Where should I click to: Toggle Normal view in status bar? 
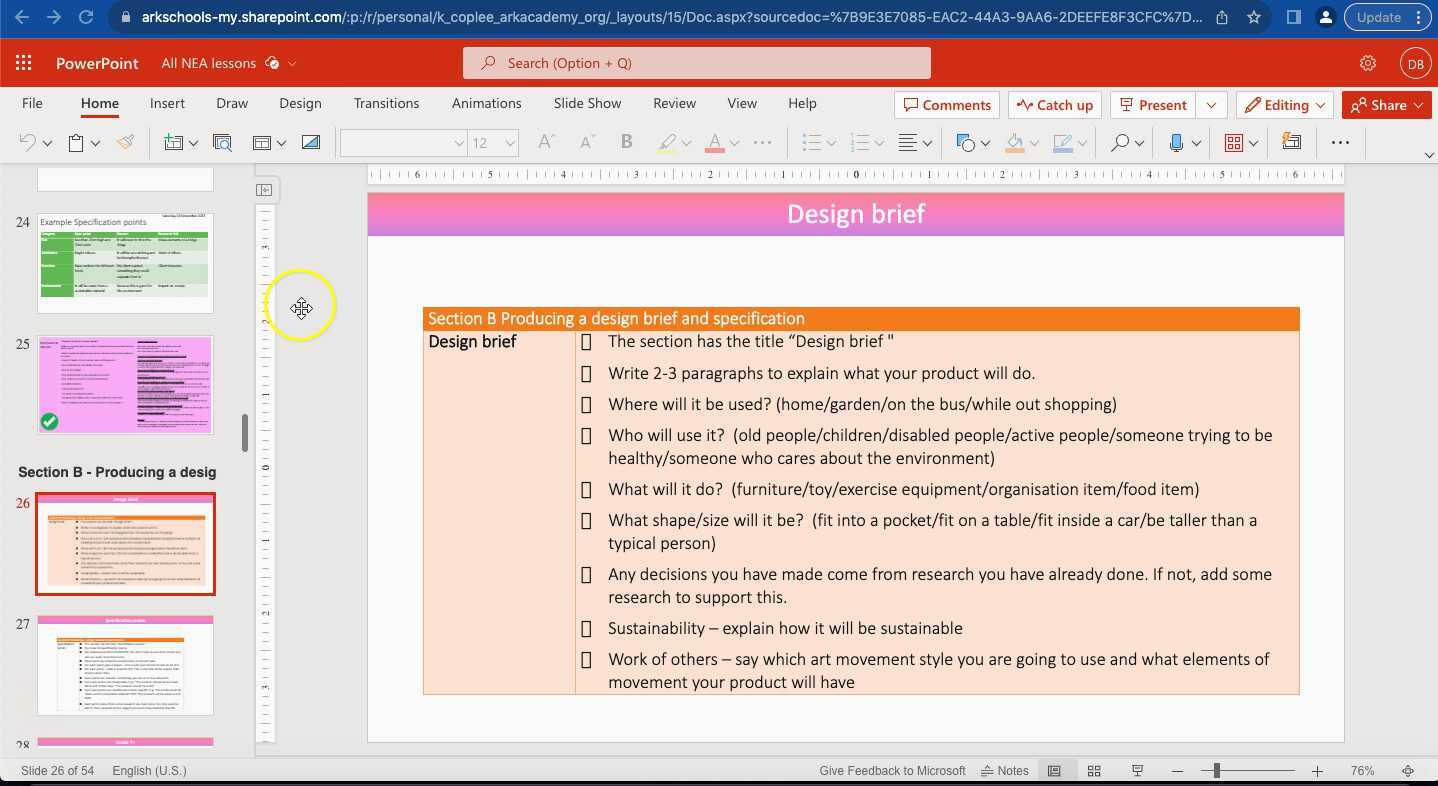pyautogui.click(x=1054, y=771)
